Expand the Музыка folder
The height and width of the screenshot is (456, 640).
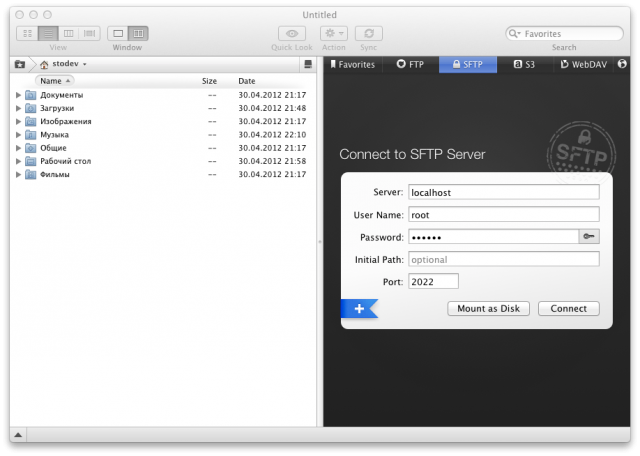click(18, 135)
